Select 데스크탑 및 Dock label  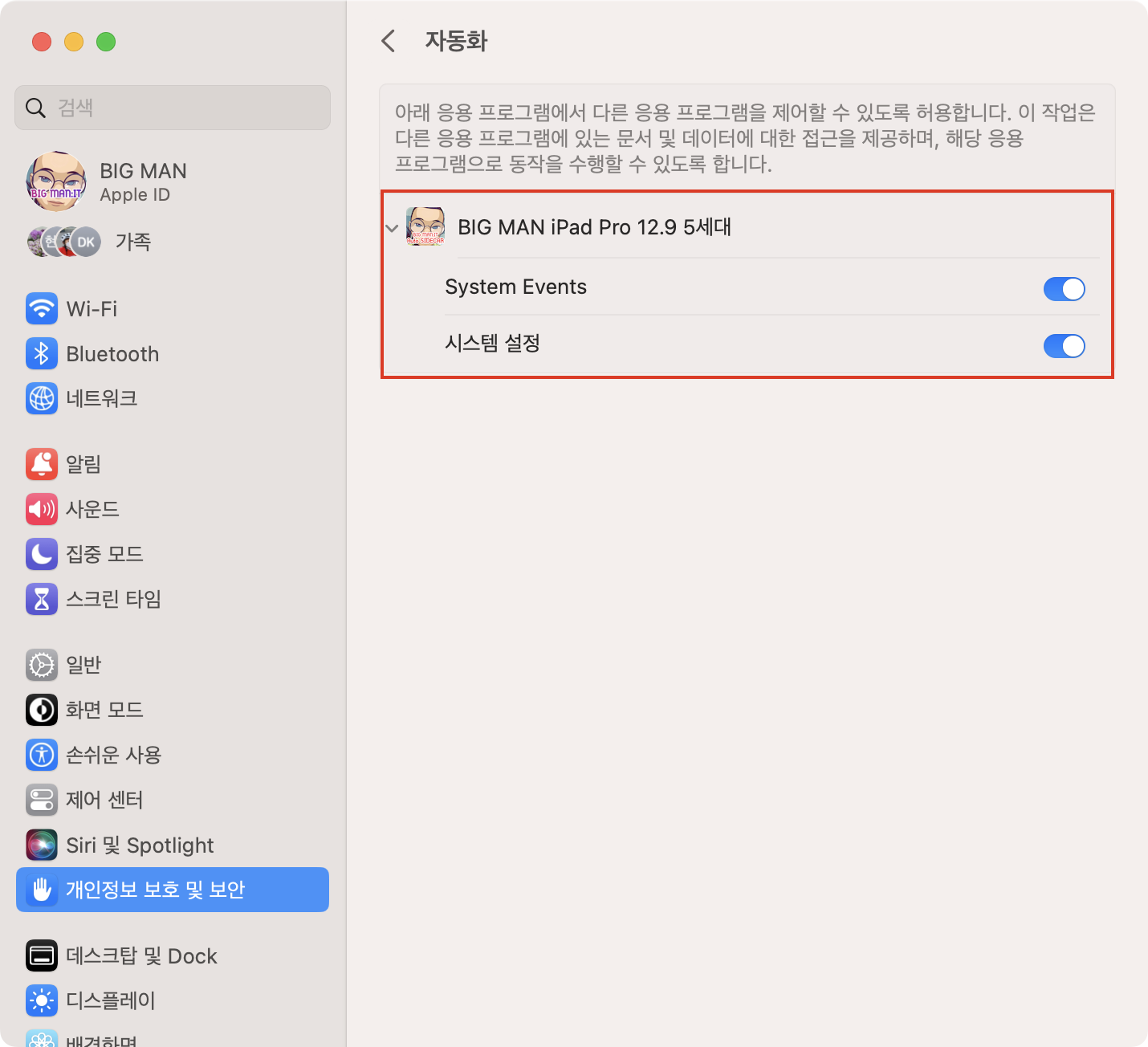141,955
